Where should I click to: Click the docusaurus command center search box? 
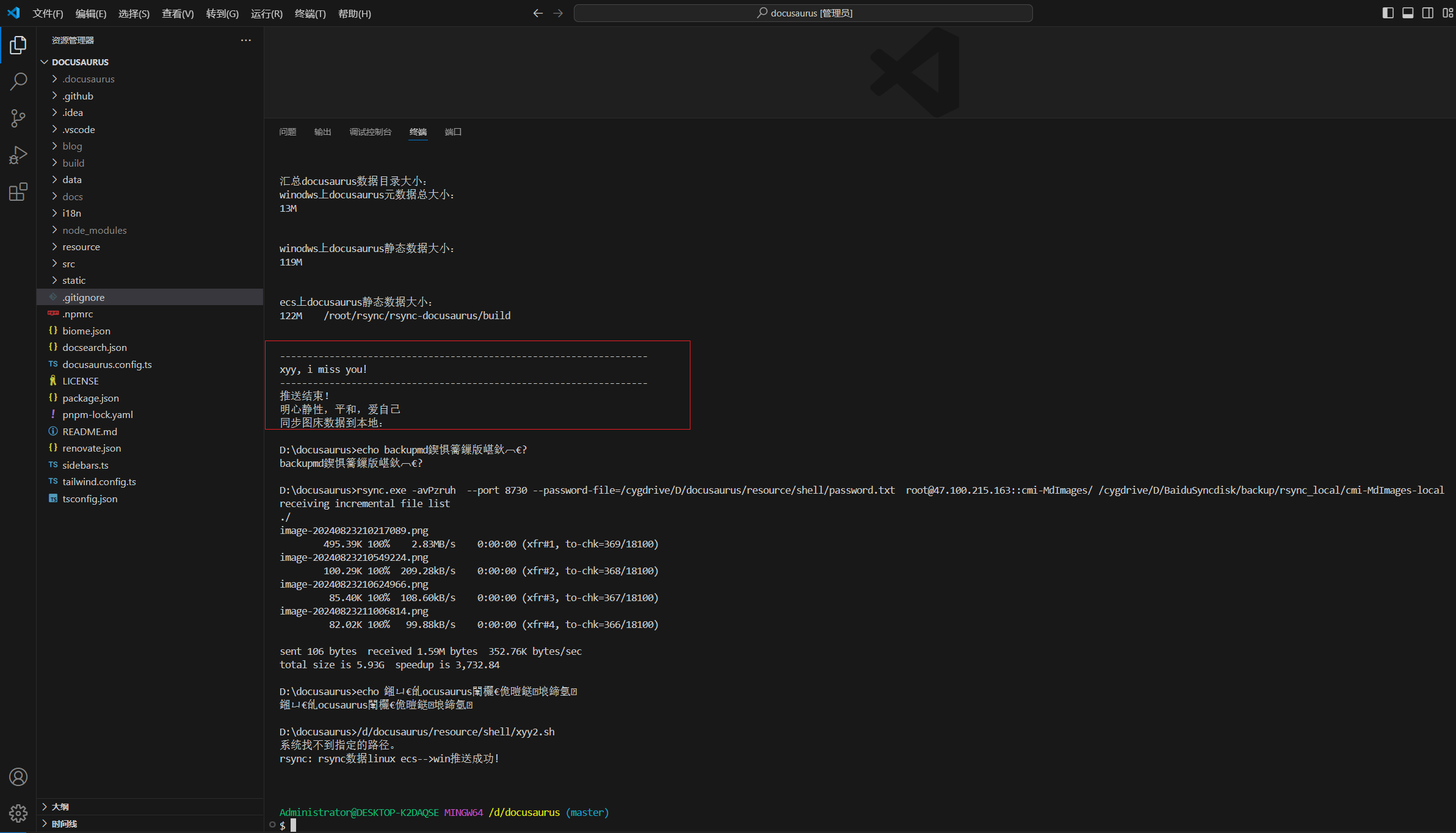click(x=803, y=13)
